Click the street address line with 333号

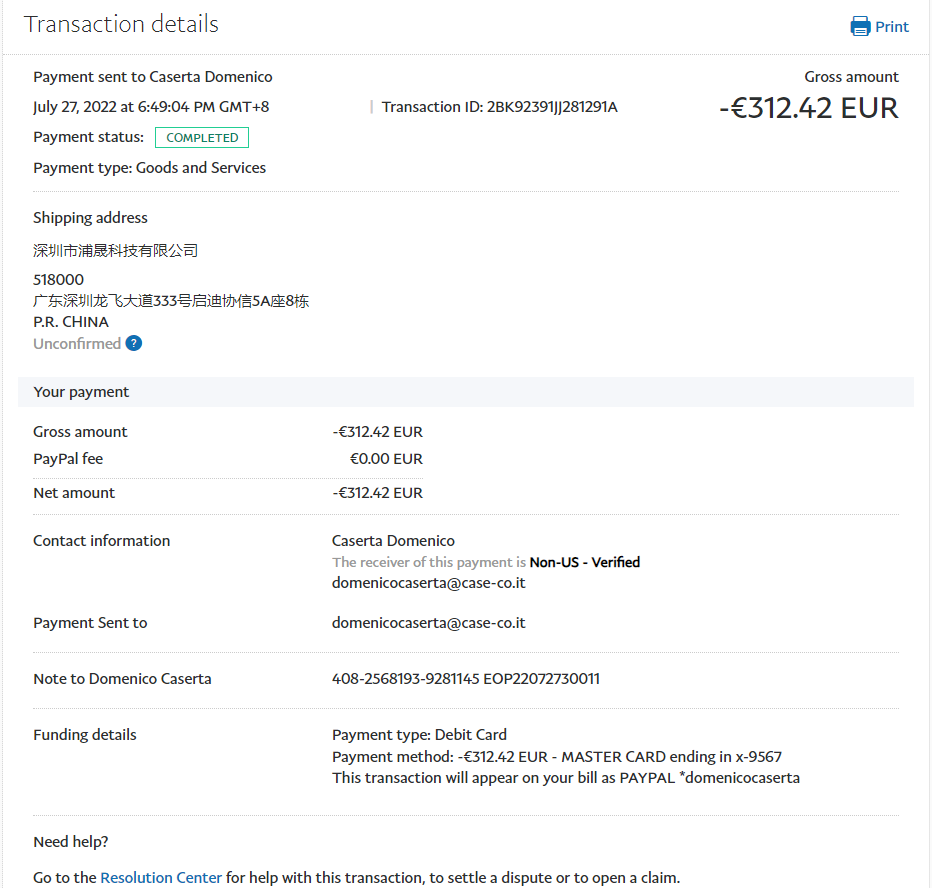pyautogui.click(x=171, y=301)
